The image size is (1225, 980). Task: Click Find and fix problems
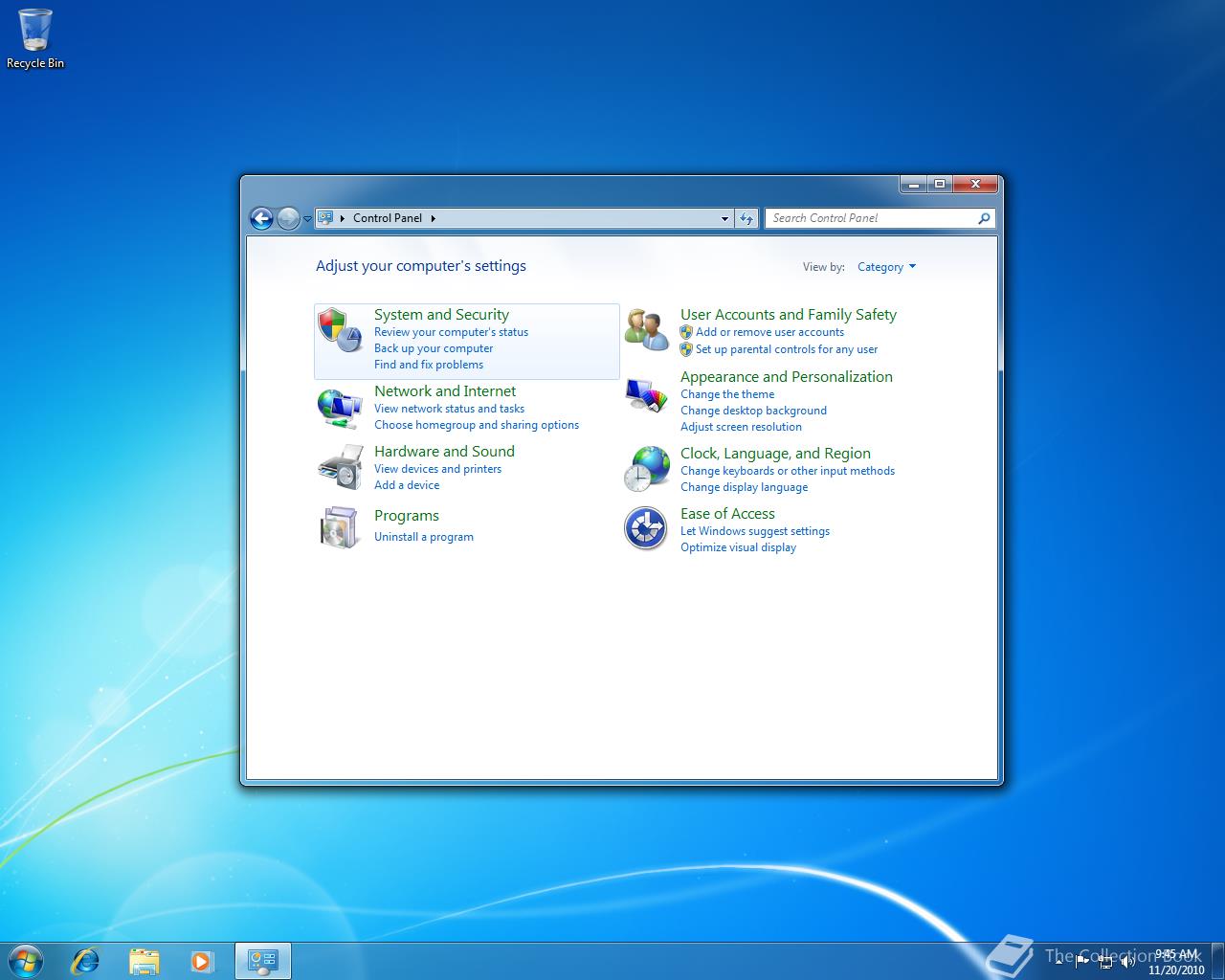(x=429, y=365)
